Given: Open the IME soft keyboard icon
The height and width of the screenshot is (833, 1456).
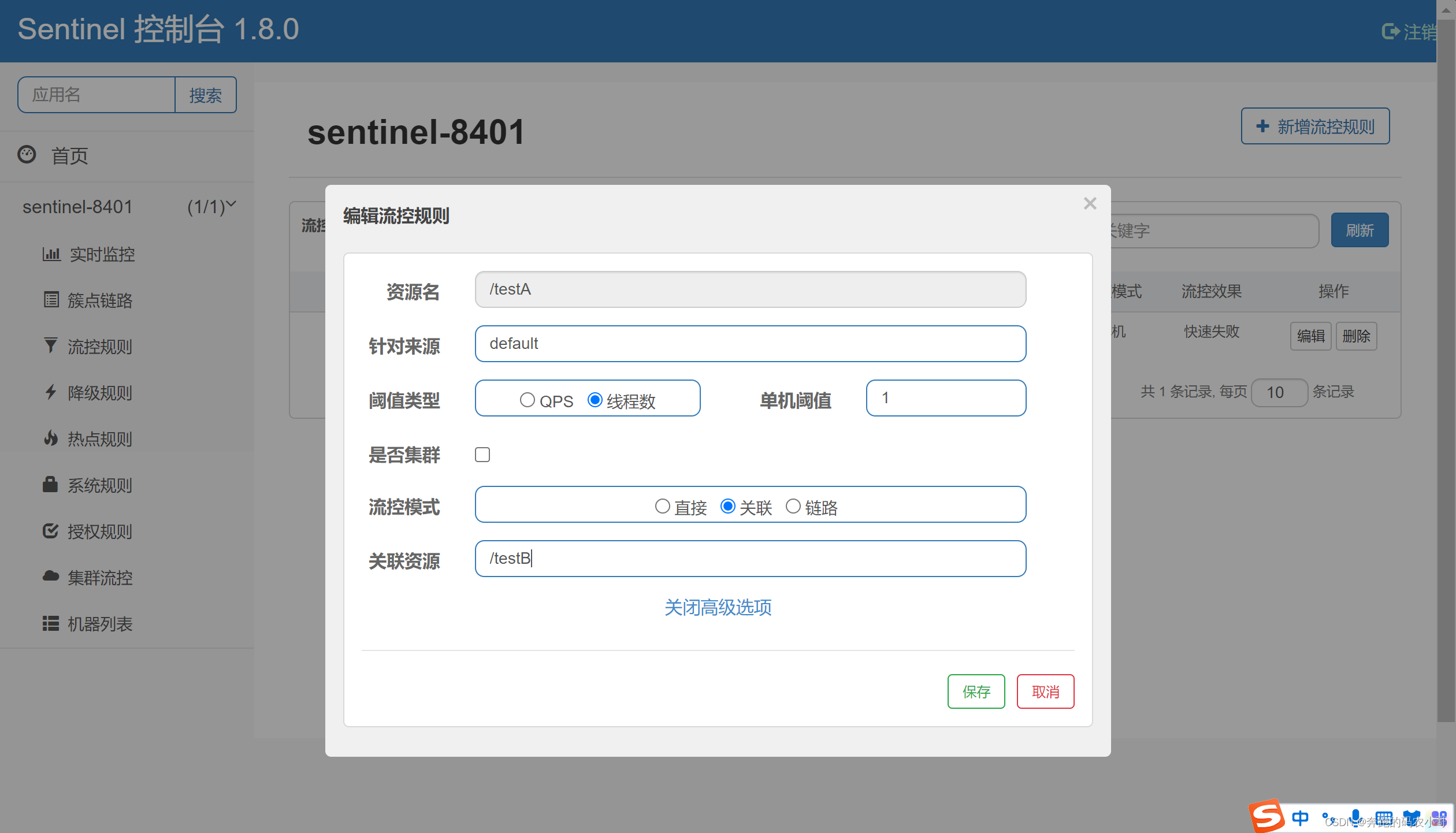Looking at the screenshot, I should pyautogui.click(x=1384, y=819).
